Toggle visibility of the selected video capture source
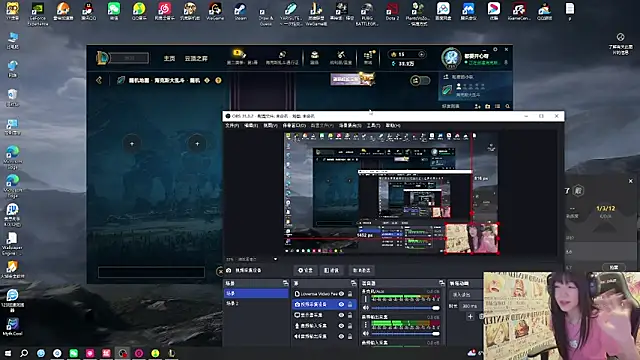This screenshot has height=360, width=640. pos(341,304)
